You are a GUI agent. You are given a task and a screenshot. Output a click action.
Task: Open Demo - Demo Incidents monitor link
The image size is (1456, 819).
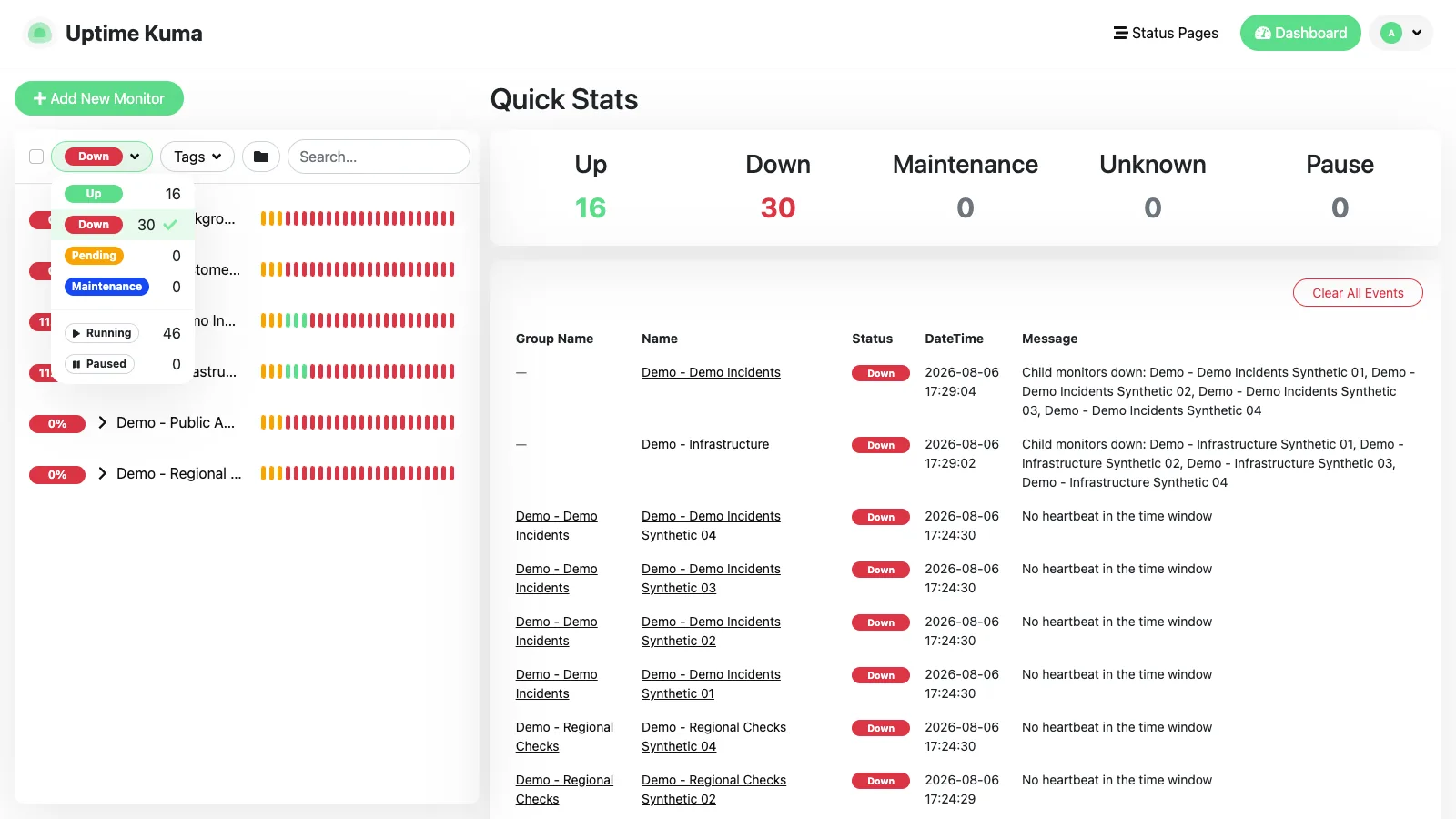click(x=711, y=372)
